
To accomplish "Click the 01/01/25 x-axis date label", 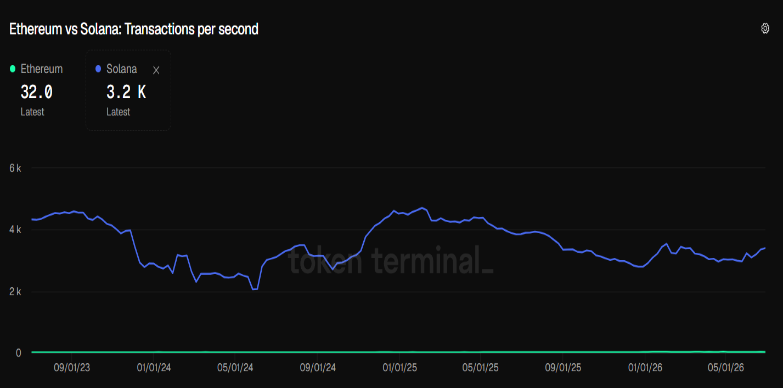I will 399,368.
